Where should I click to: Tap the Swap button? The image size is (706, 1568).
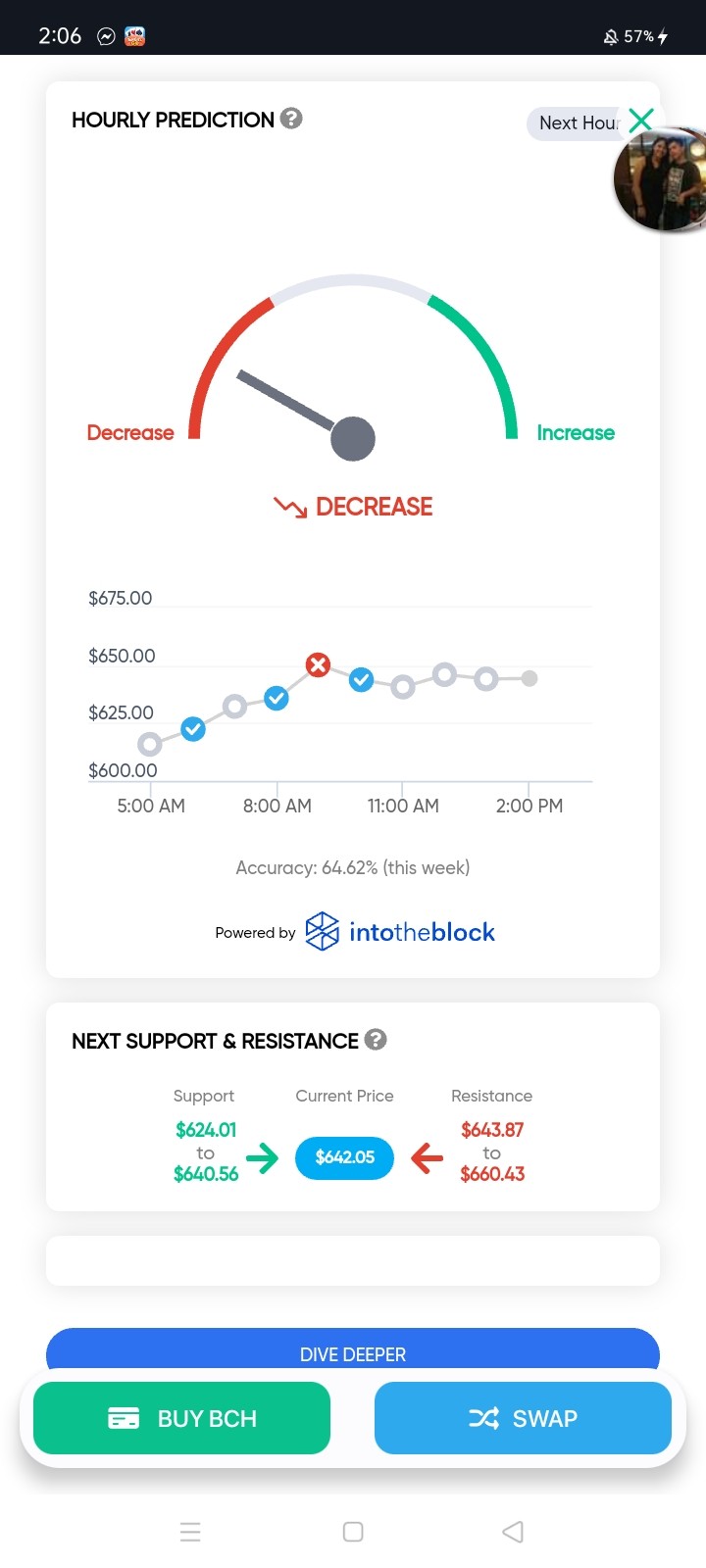523,1418
